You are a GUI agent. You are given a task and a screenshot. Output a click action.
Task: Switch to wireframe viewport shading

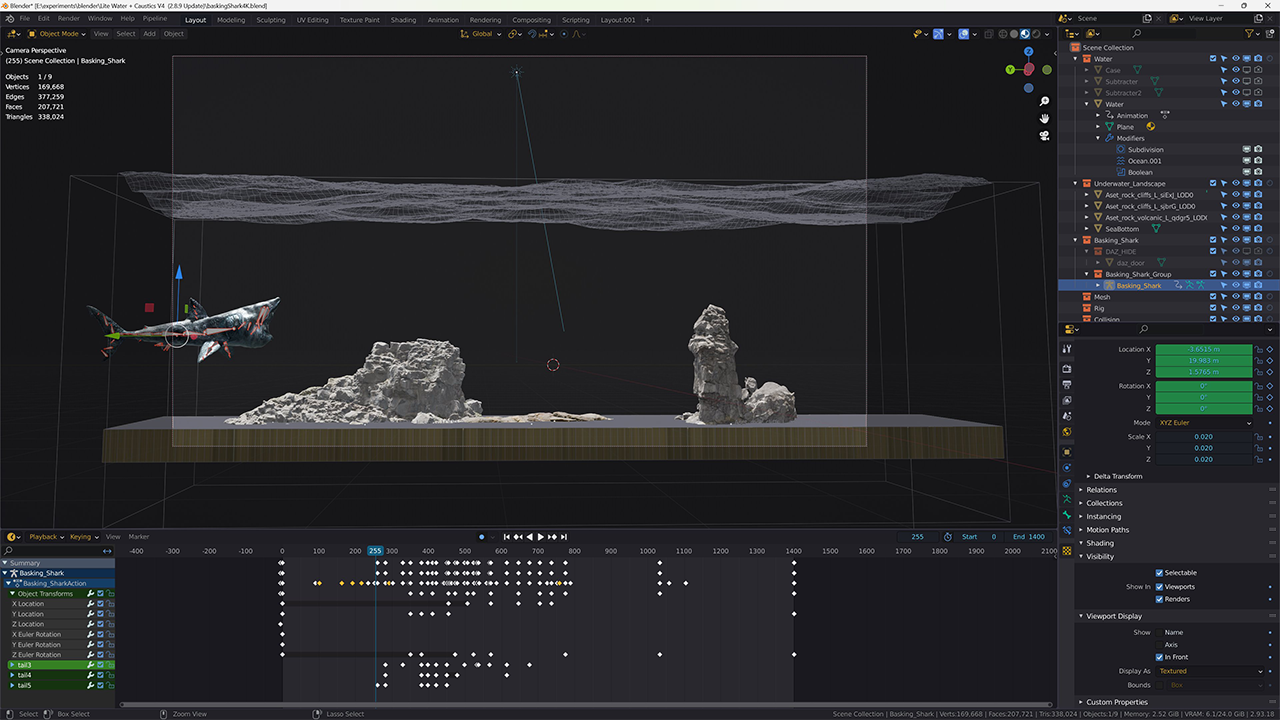click(x=1003, y=34)
